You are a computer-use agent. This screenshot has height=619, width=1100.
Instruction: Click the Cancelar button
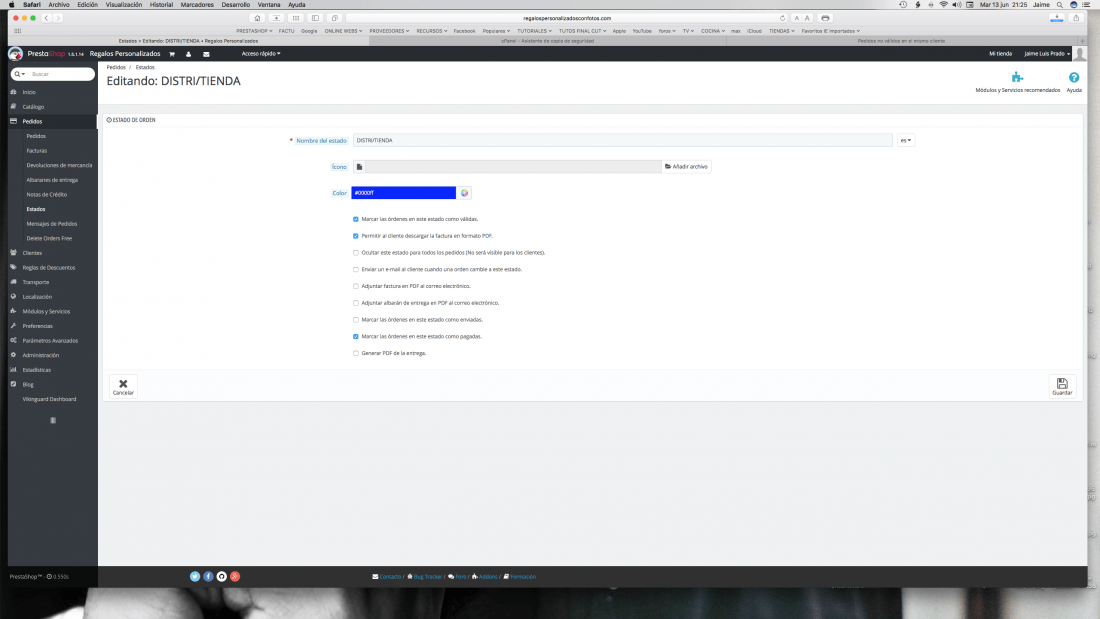pyautogui.click(x=123, y=387)
